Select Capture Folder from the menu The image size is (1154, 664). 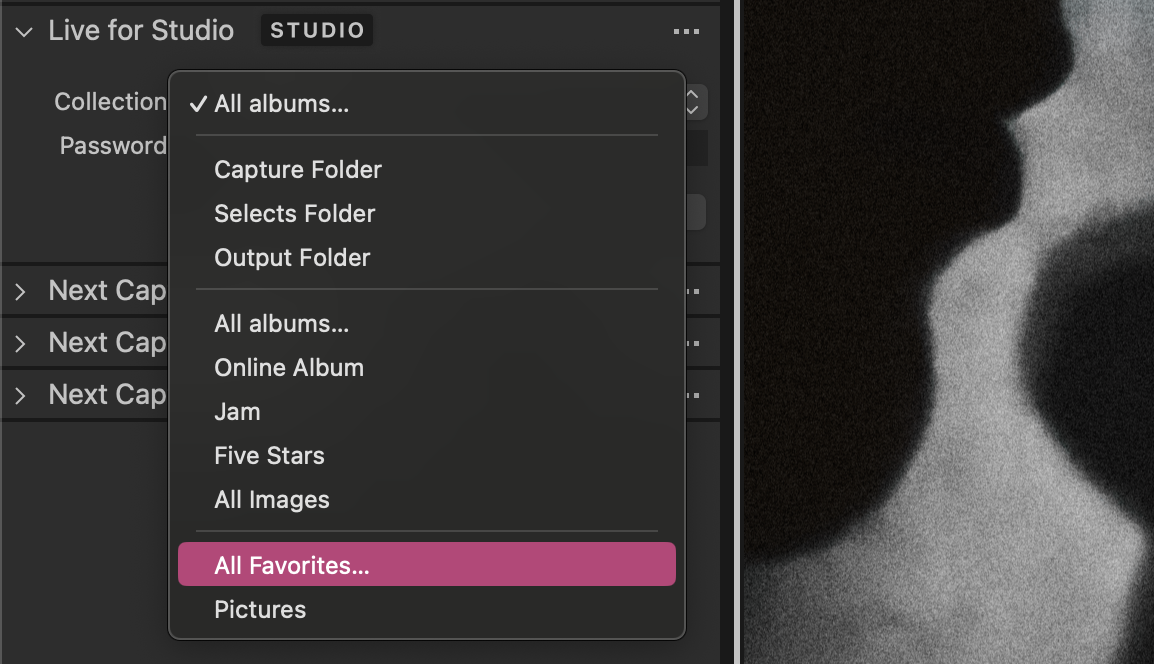pyautogui.click(x=297, y=170)
